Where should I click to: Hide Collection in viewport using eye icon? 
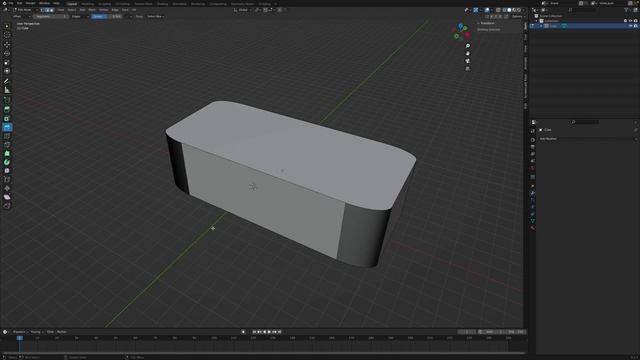(630, 21)
